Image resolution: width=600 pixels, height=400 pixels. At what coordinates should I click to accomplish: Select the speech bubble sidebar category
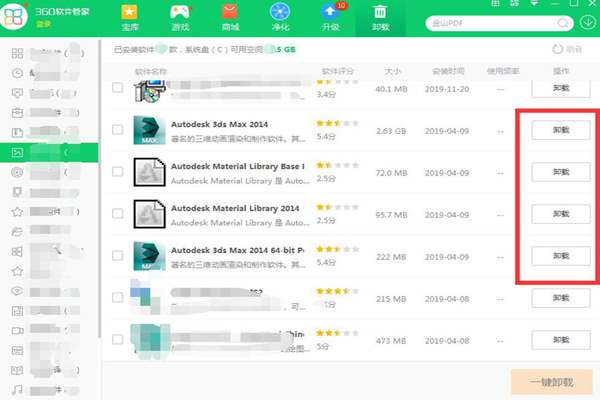coord(17,291)
